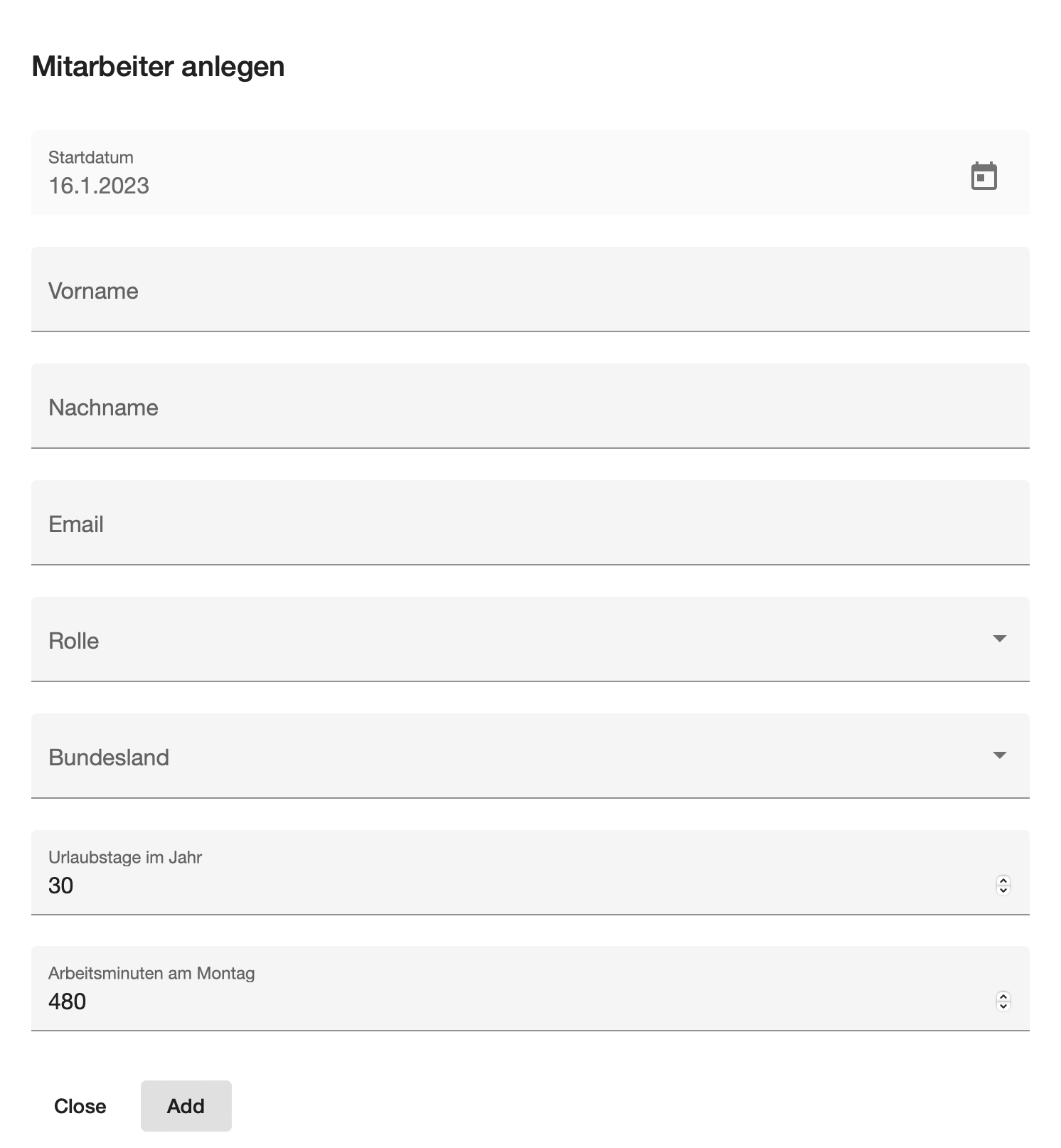Viewport: 1061px width, 1148px height.
Task: Expand the Rolle dropdown arrow
Action: [1000, 639]
